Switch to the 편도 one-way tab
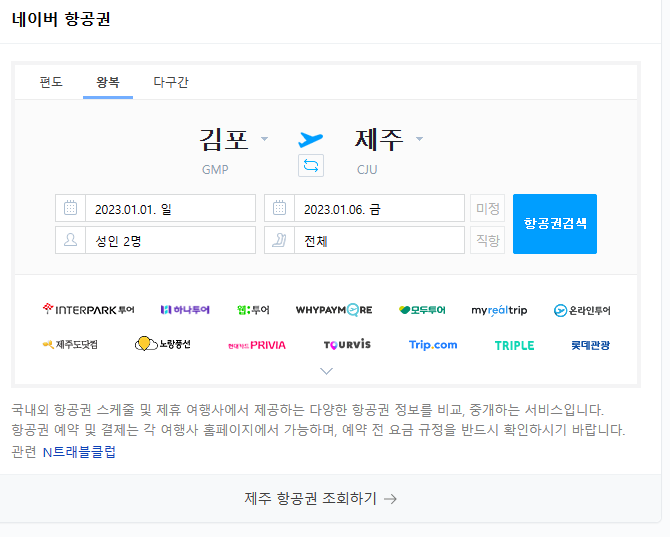 coord(51,82)
